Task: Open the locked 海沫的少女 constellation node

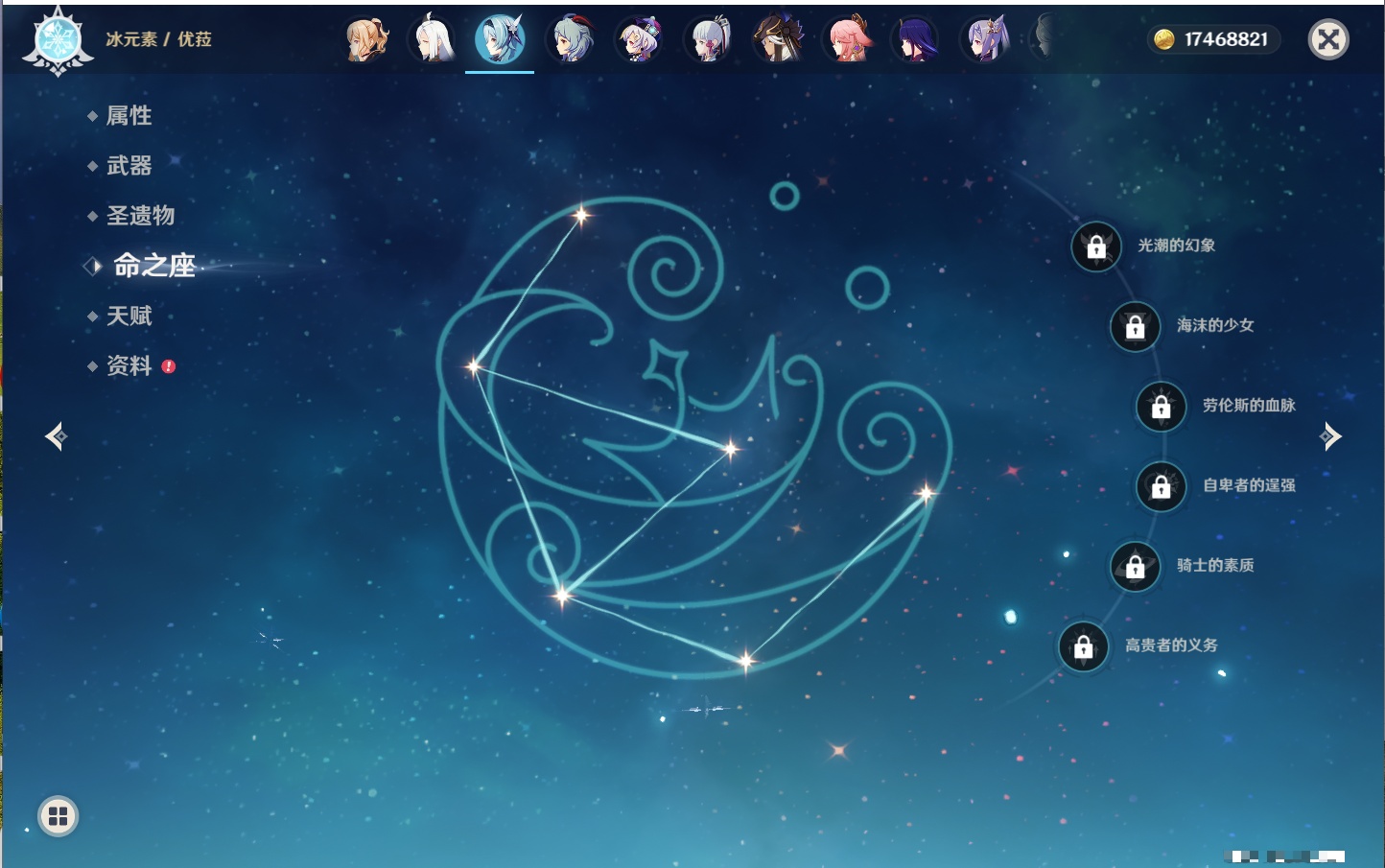Action: (1136, 327)
